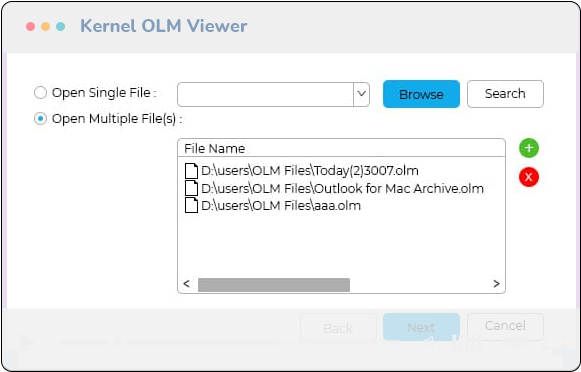
Task: Select the Open Multiple File(s) radio button
Action: (x=40, y=119)
